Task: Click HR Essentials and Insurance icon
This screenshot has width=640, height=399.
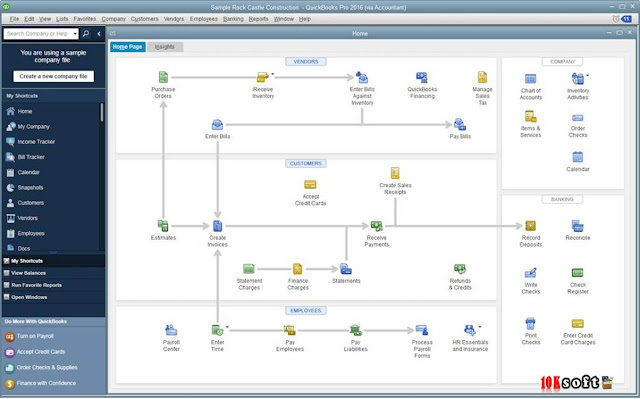Action: [x=470, y=330]
